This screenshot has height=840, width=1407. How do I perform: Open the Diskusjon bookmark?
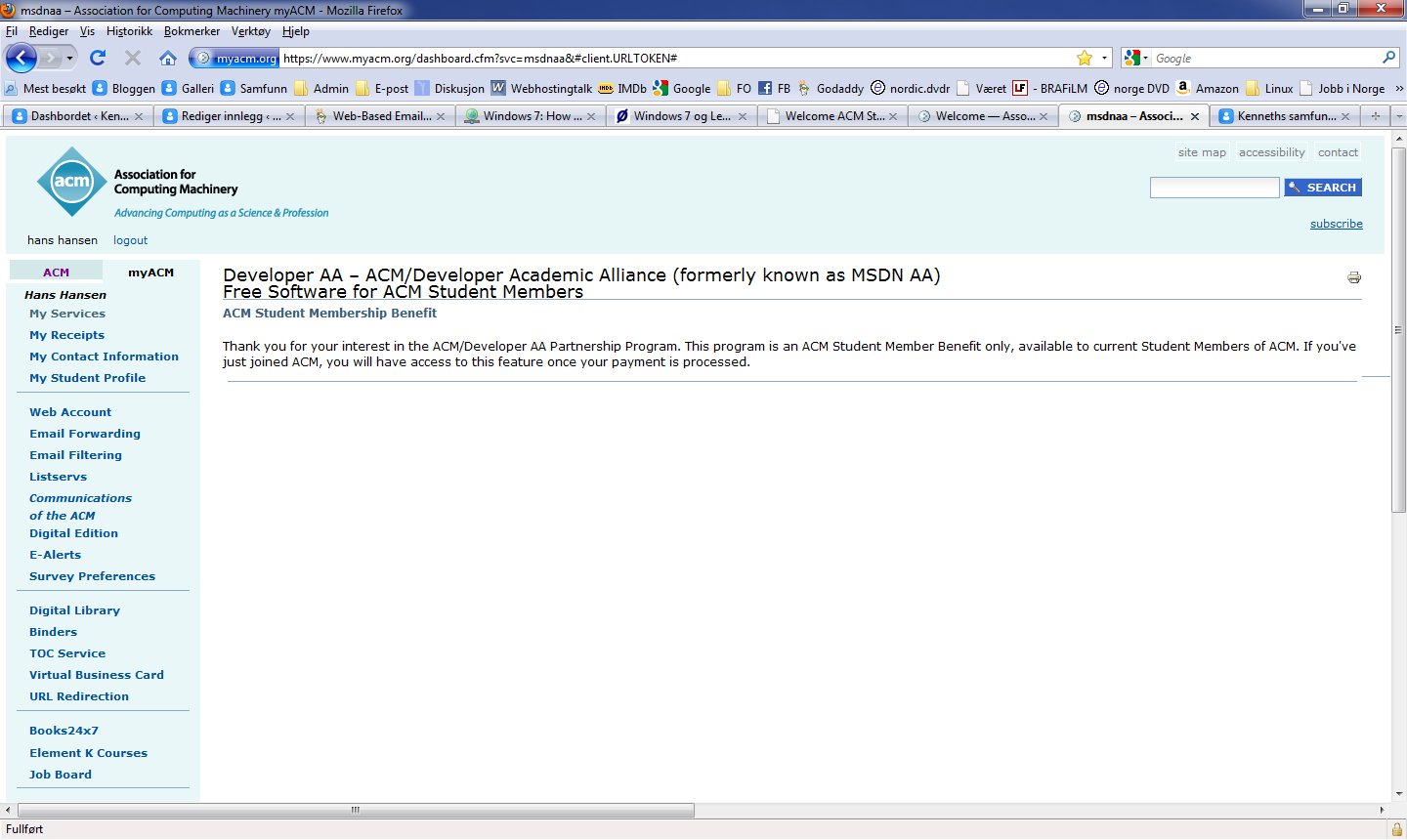pos(449,88)
